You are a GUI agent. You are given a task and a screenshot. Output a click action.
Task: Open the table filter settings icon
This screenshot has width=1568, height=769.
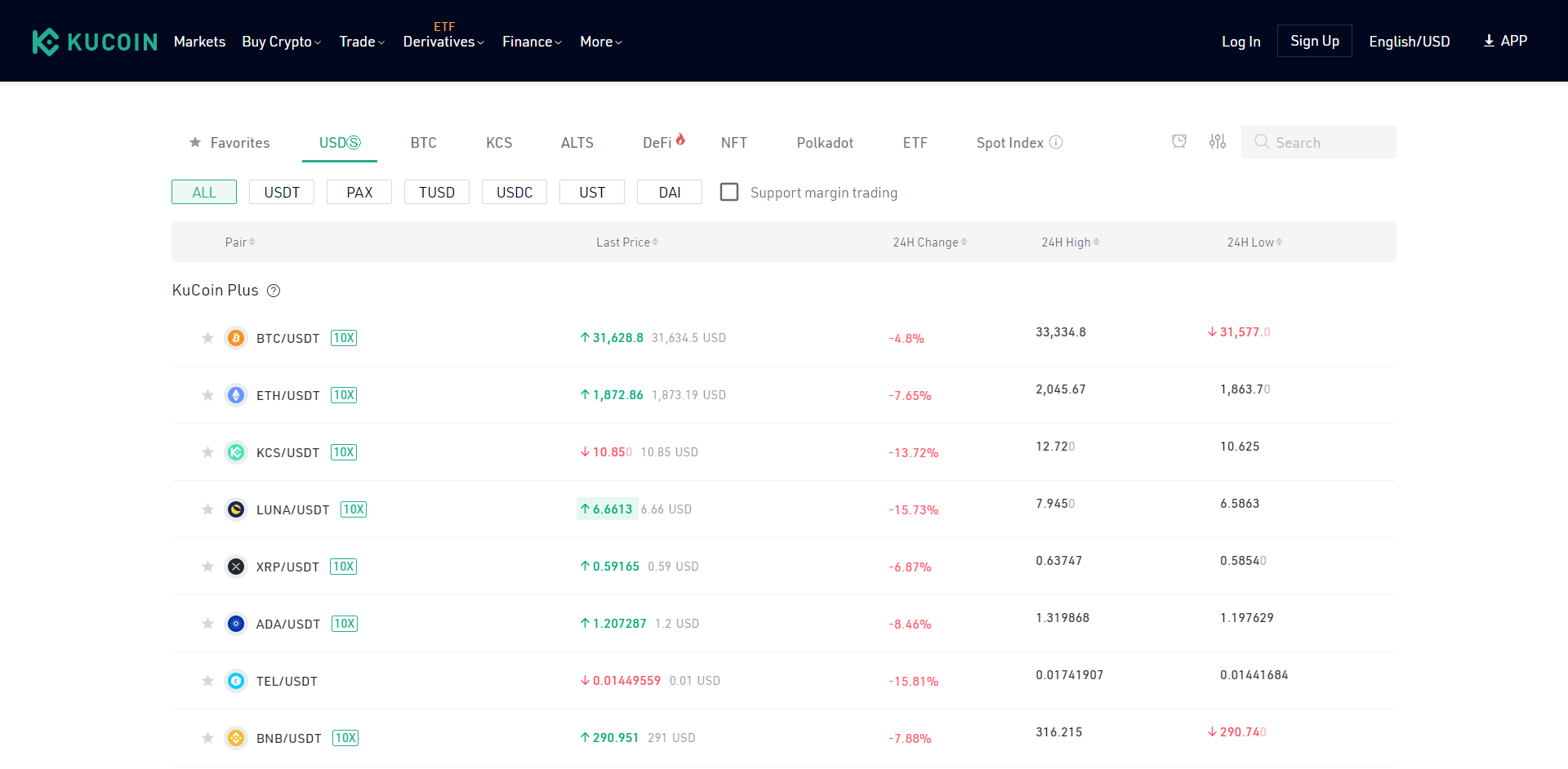tap(1217, 142)
